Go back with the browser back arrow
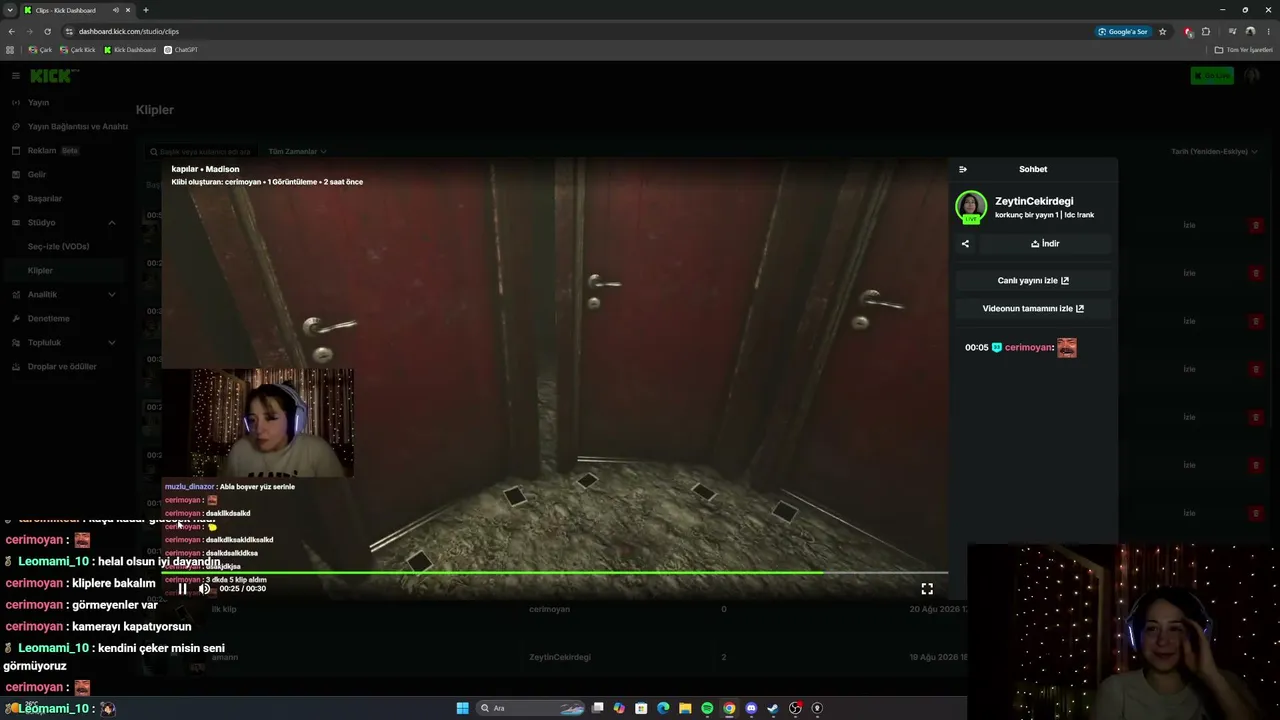The height and width of the screenshot is (720, 1280). click(12, 32)
